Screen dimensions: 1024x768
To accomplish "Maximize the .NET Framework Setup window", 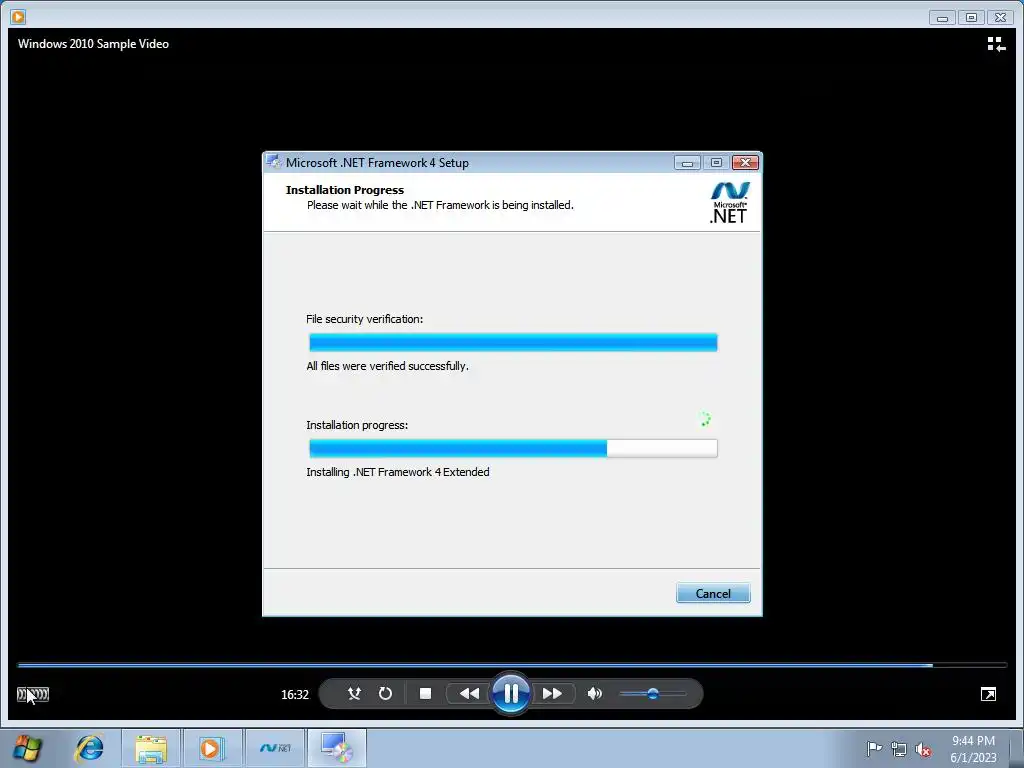I will click(716, 163).
